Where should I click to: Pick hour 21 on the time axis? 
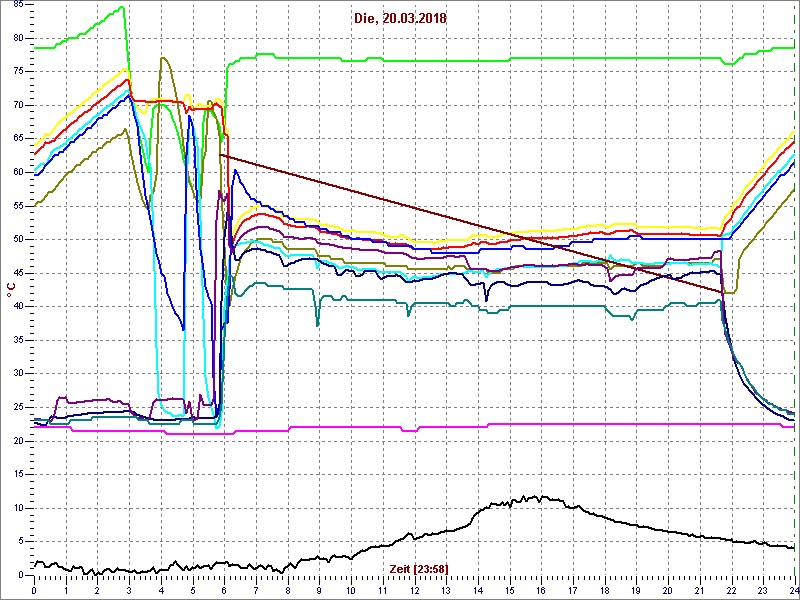pyautogui.click(x=699, y=589)
